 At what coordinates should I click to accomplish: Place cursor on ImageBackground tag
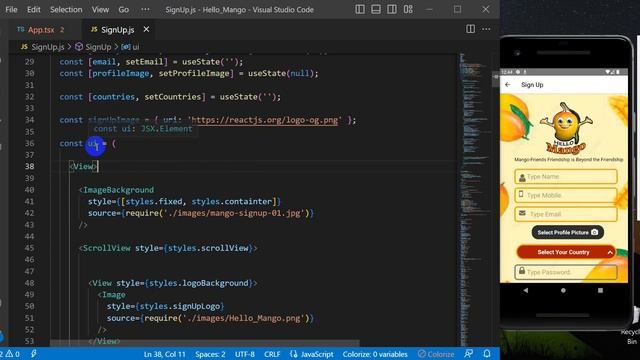[118, 190]
